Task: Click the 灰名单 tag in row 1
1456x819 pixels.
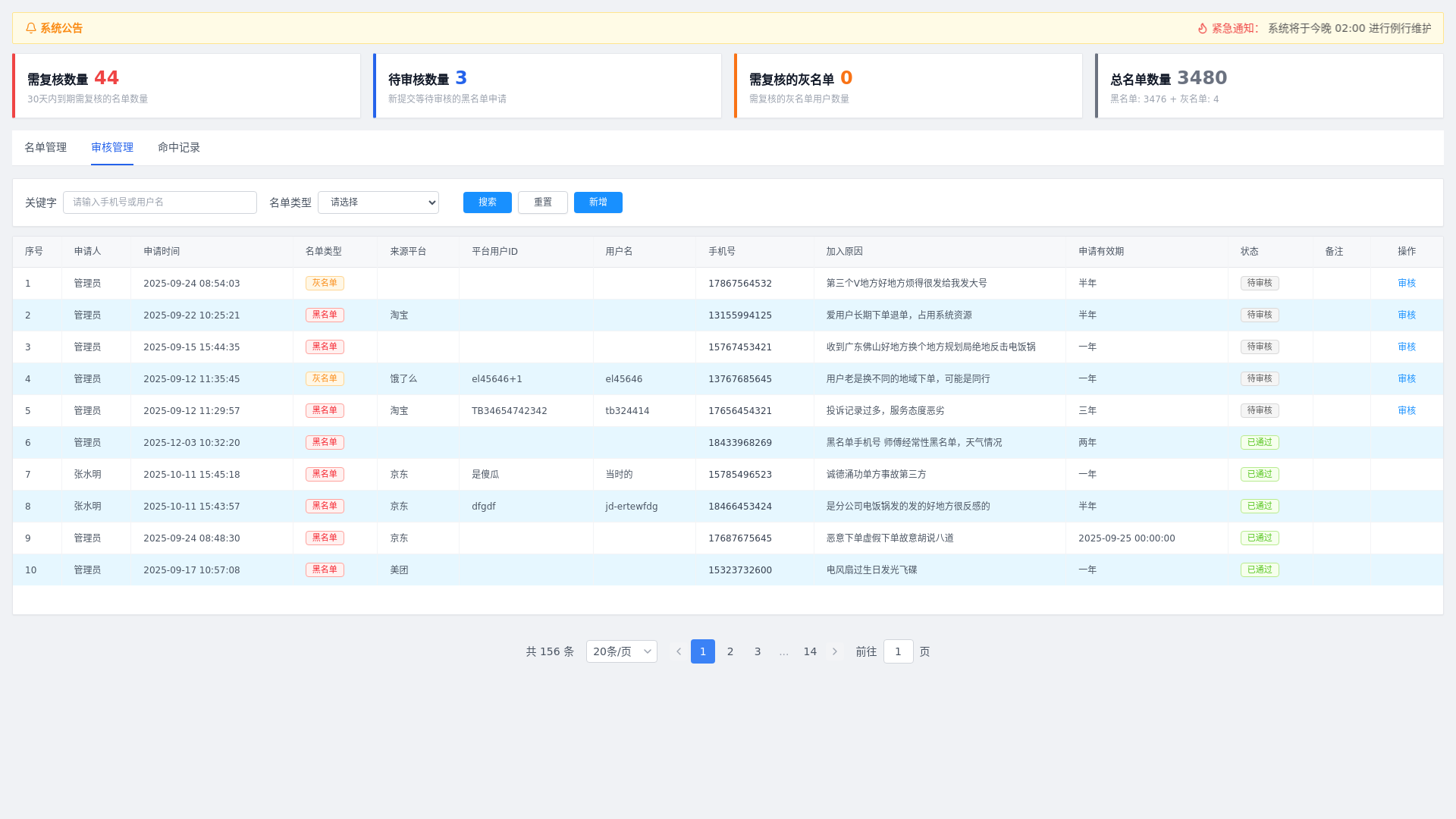Action: point(325,283)
